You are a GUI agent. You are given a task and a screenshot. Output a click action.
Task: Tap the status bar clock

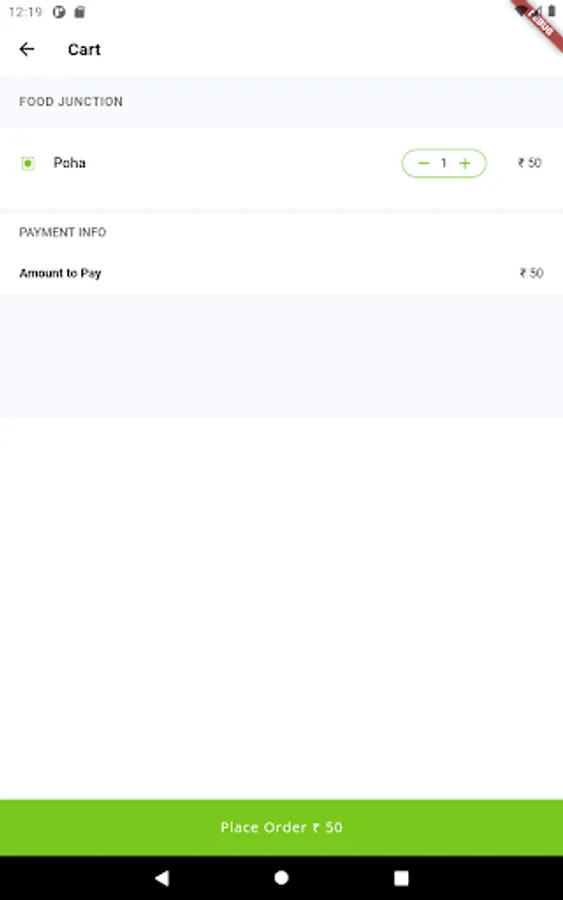pos(25,12)
